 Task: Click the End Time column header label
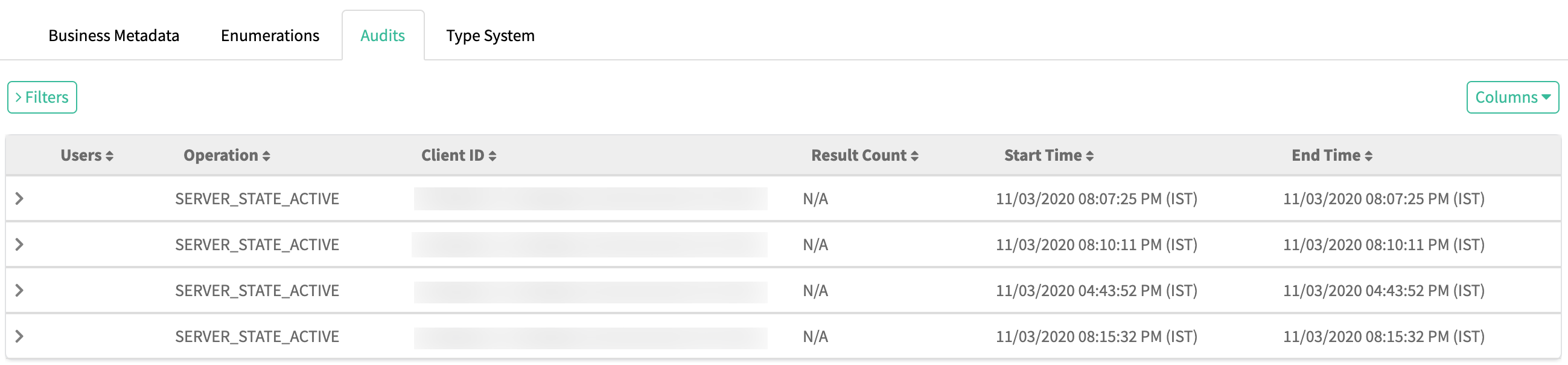pyautogui.click(x=1325, y=155)
